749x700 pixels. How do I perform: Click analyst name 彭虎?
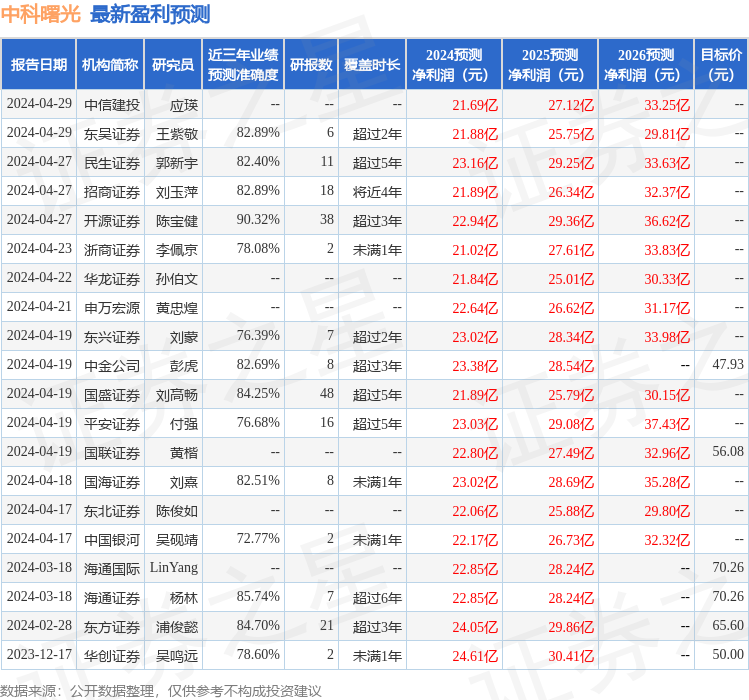tap(184, 366)
